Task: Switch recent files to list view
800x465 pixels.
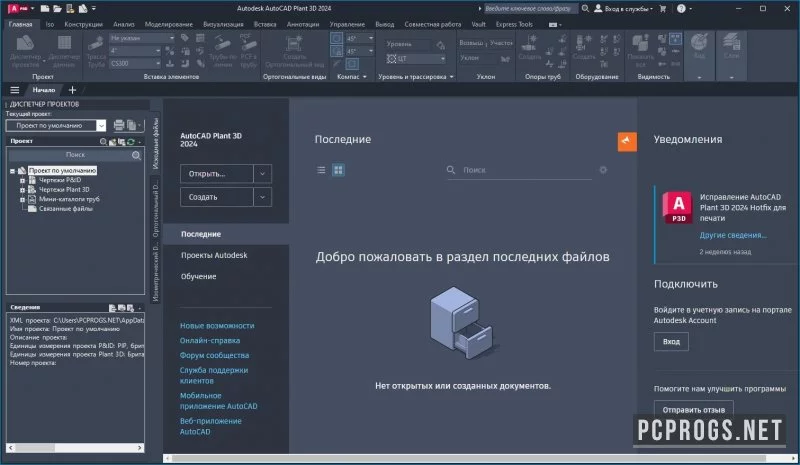Action: tap(321, 170)
